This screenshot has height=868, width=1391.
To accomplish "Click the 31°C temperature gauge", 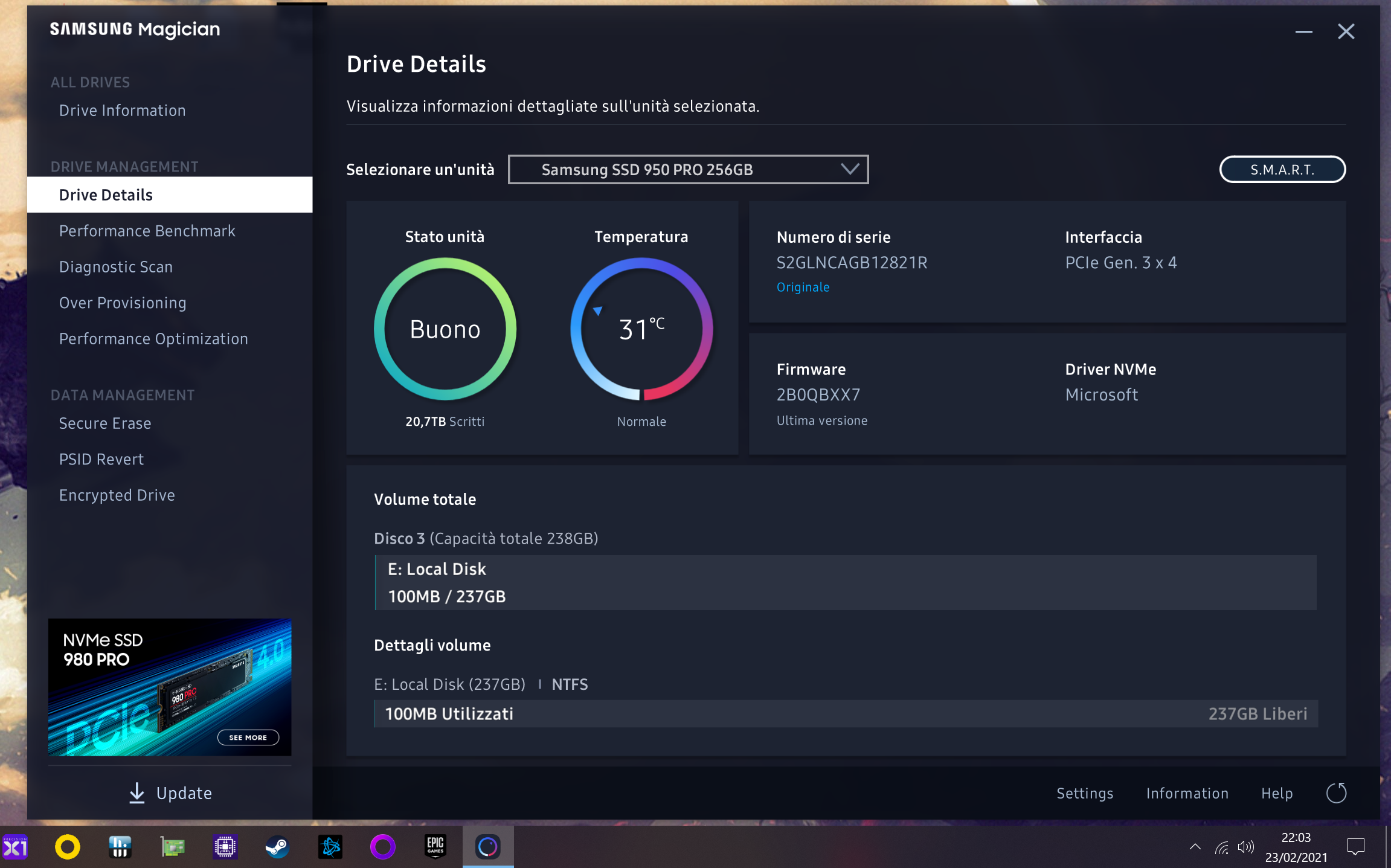I will coord(641,329).
